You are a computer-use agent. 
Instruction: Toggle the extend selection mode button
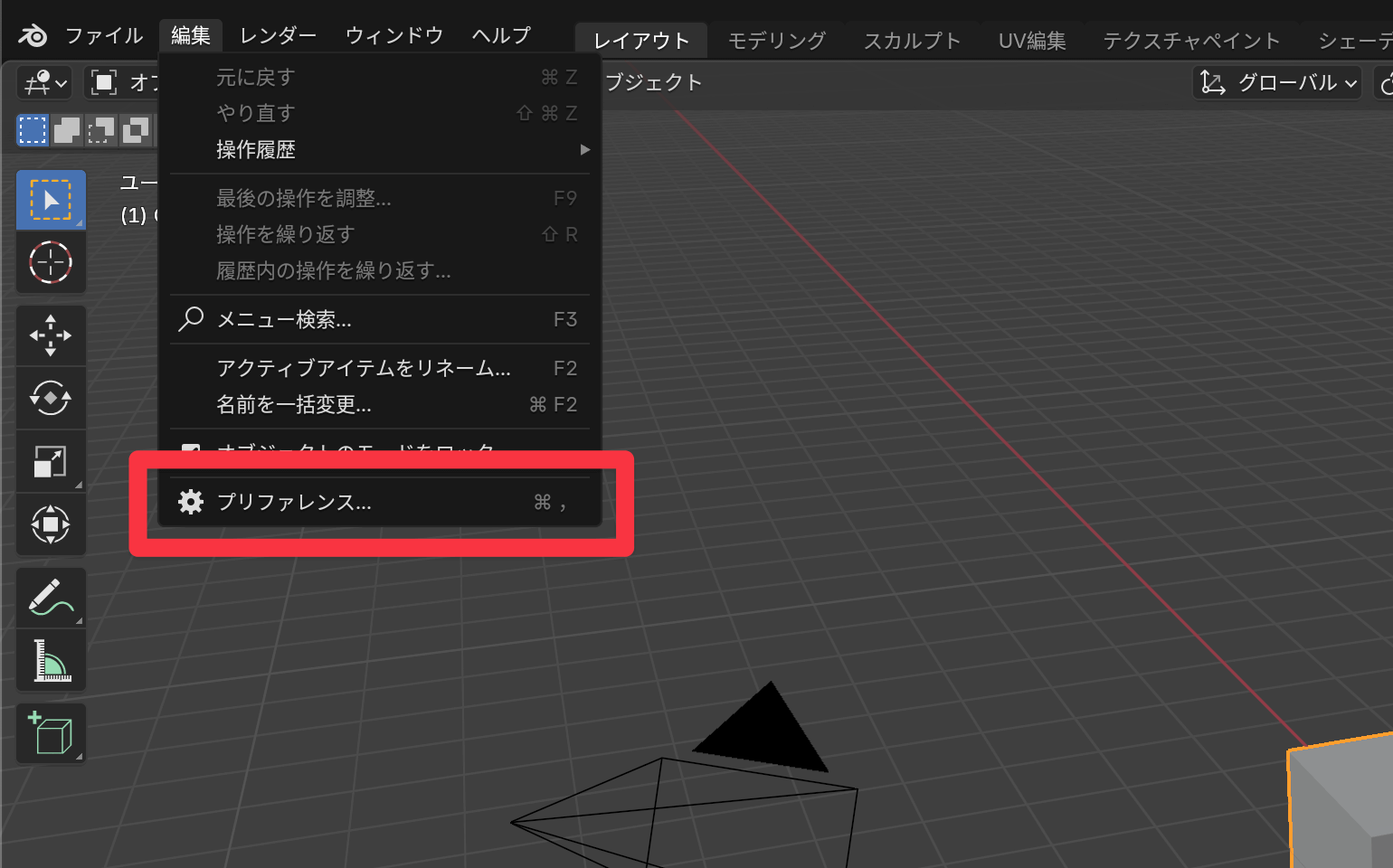click(x=67, y=130)
